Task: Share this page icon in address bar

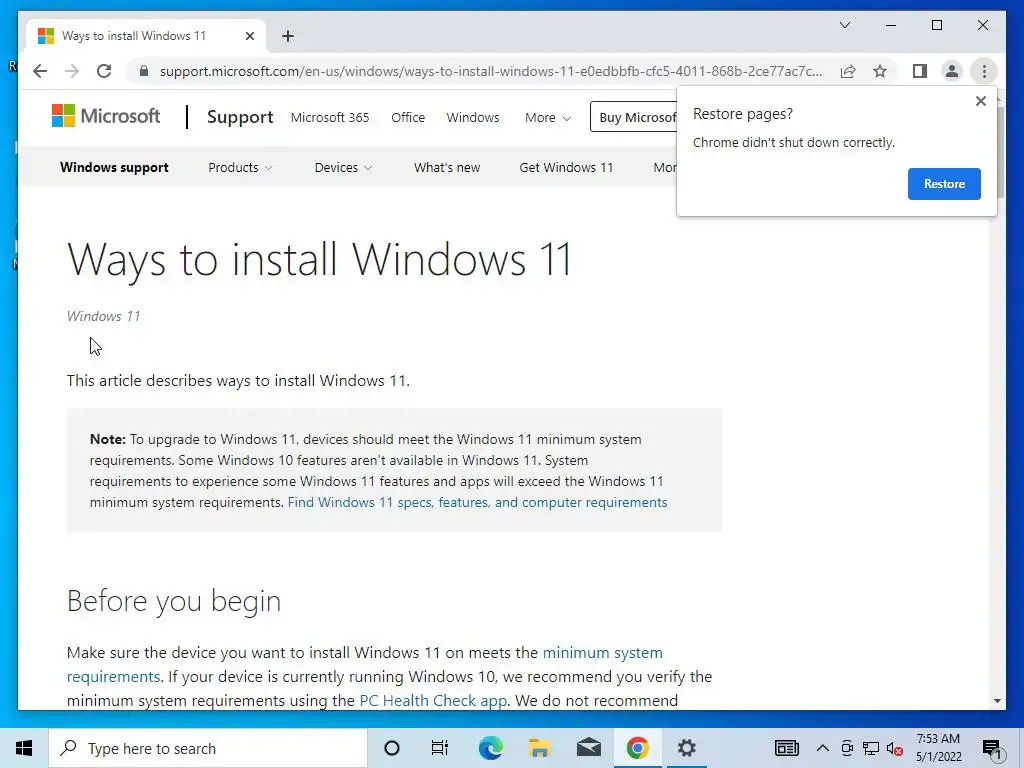Action: click(848, 71)
